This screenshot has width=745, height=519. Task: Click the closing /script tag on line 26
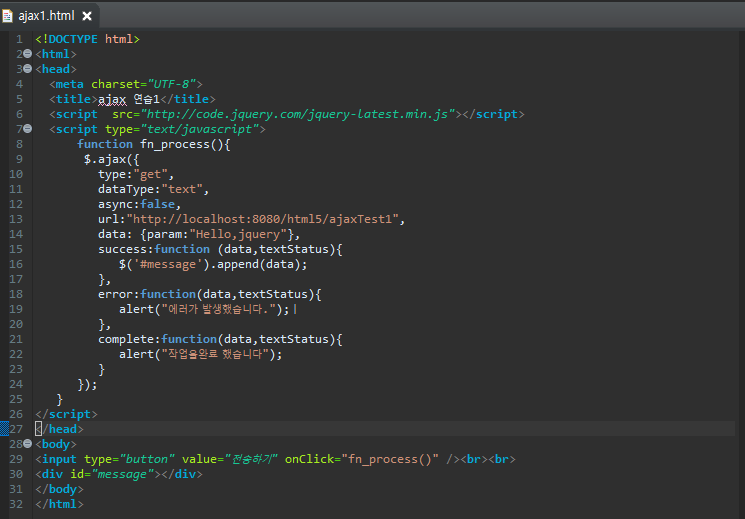click(66, 414)
